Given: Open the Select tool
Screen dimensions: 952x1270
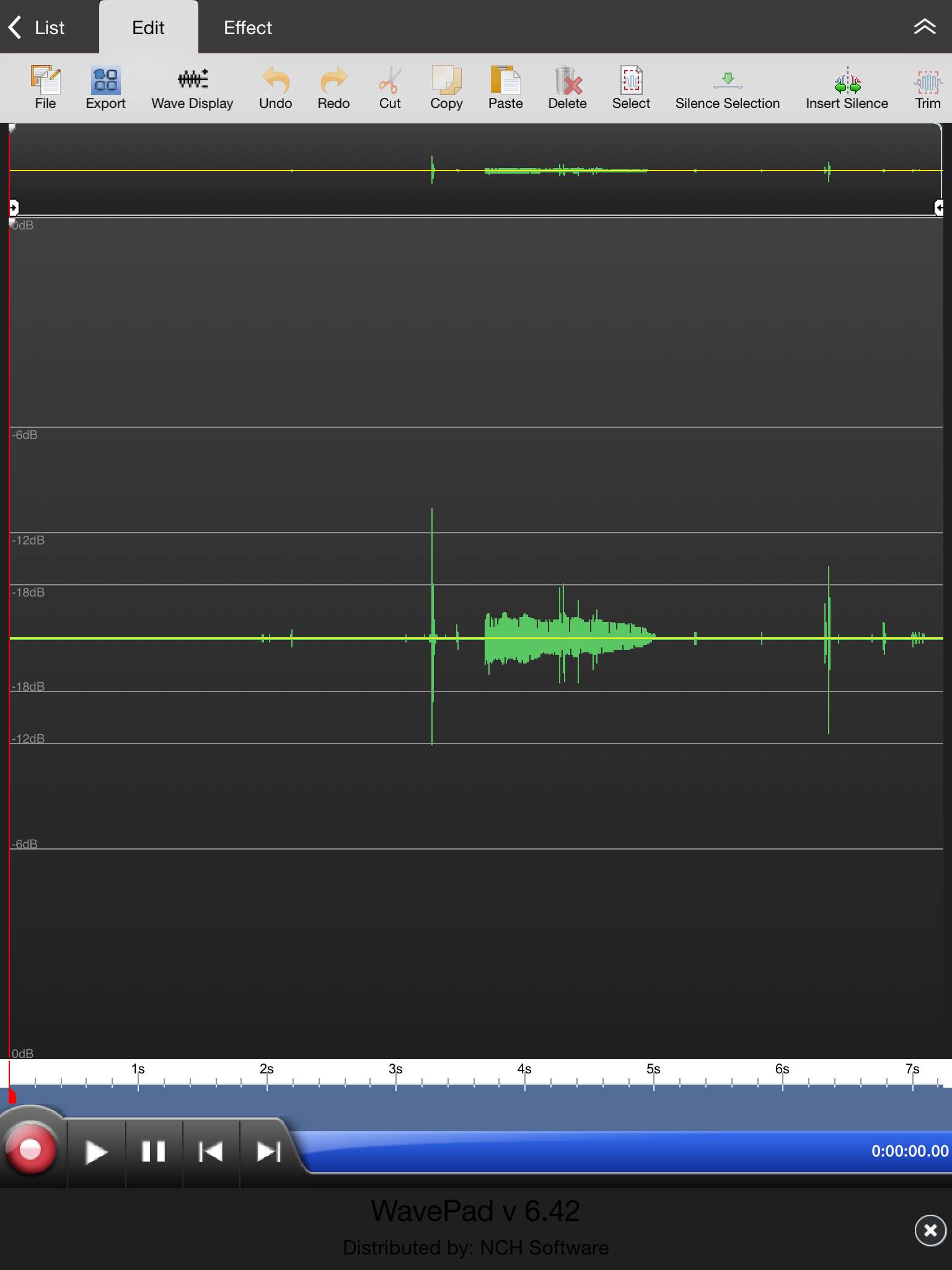Looking at the screenshot, I should point(631,87).
